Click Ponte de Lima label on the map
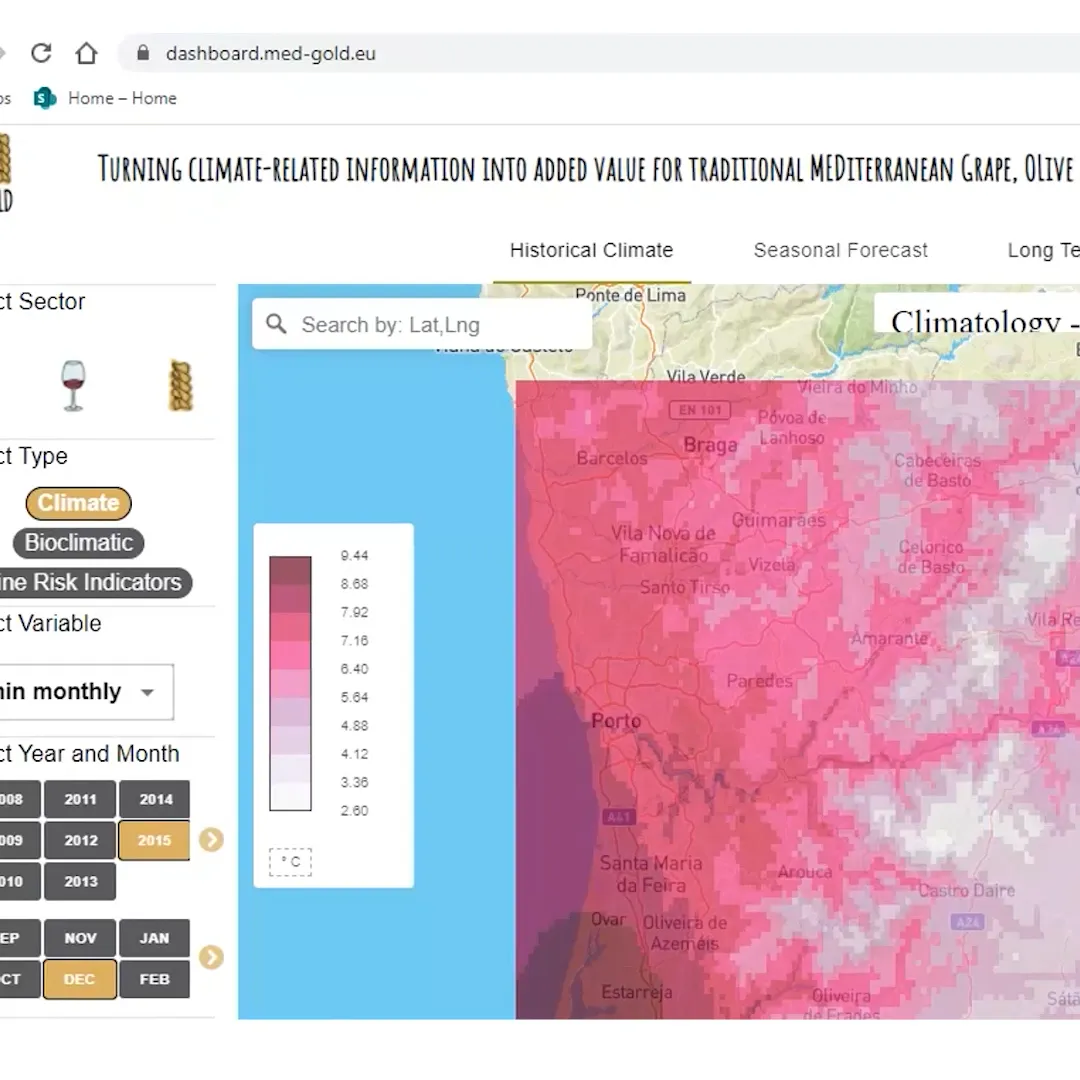Screen dimensions: 1080x1080 630,295
